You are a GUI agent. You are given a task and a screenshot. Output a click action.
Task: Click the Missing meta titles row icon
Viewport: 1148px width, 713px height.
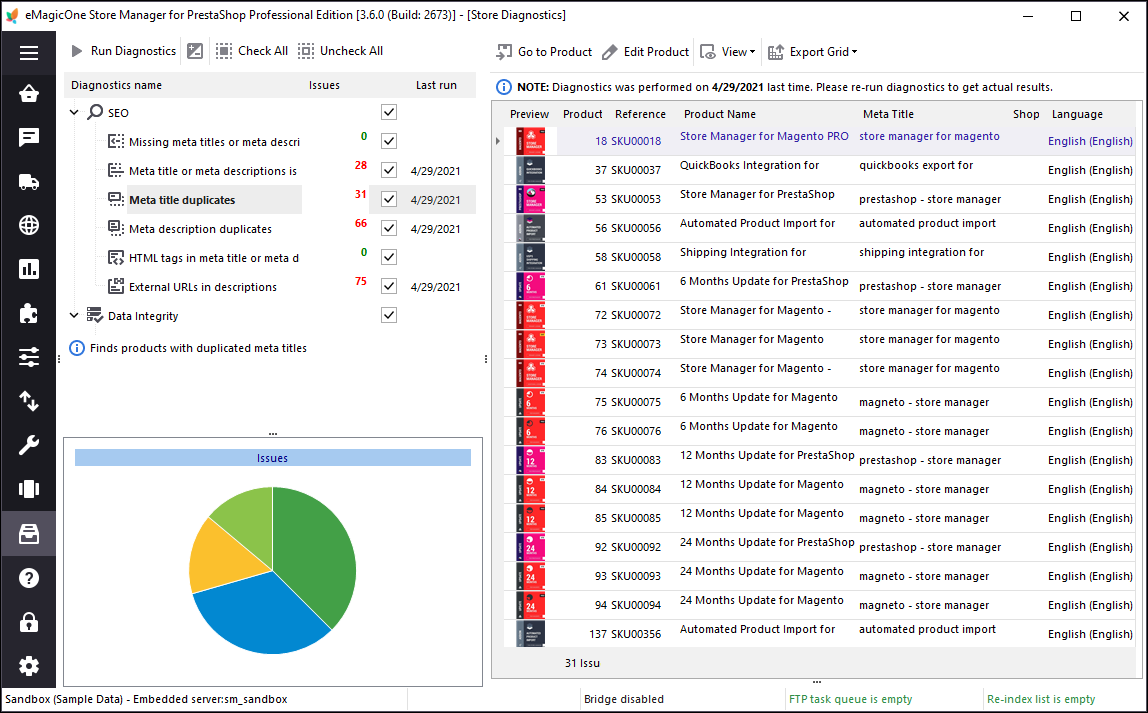[x=116, y=141]
